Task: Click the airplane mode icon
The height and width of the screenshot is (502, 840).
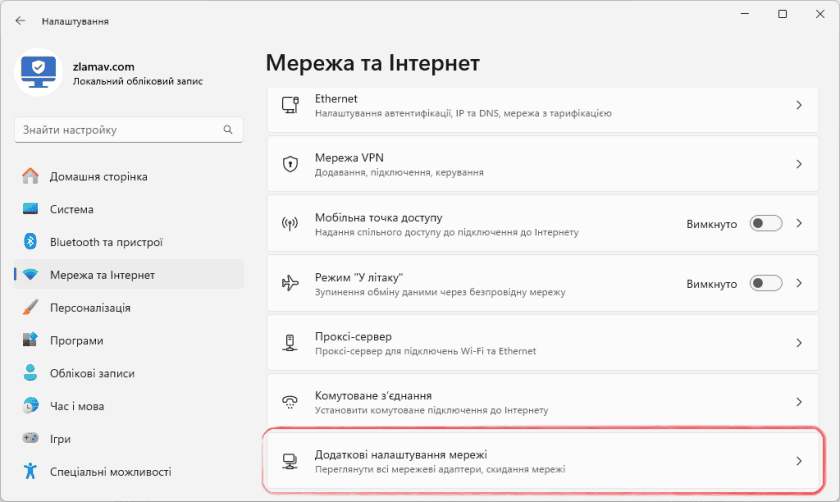Action: pyautogui.click(x=290, y=283)
